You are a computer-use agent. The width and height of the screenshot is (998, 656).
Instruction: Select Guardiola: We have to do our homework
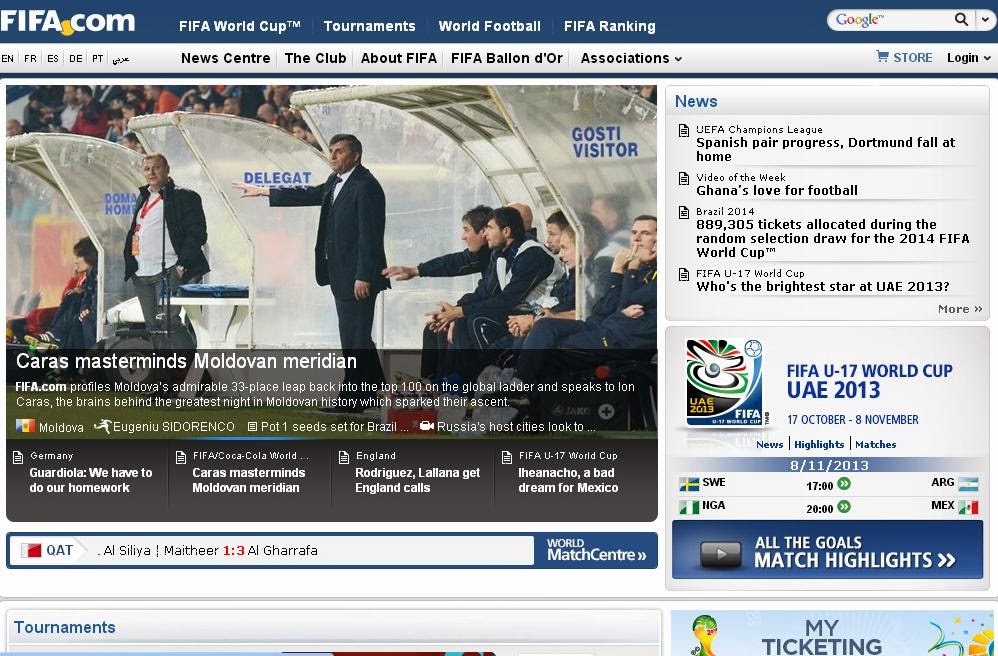(91, 480)
